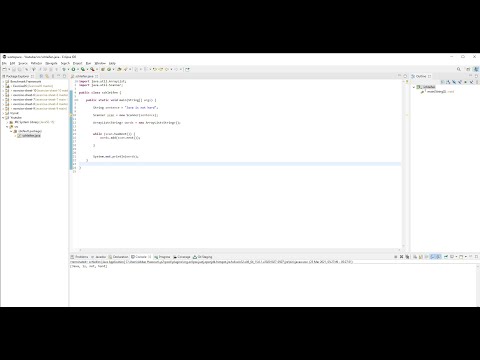Switch to the Git Staging tab
Screen dimensions: 480x360
(202, 257)
